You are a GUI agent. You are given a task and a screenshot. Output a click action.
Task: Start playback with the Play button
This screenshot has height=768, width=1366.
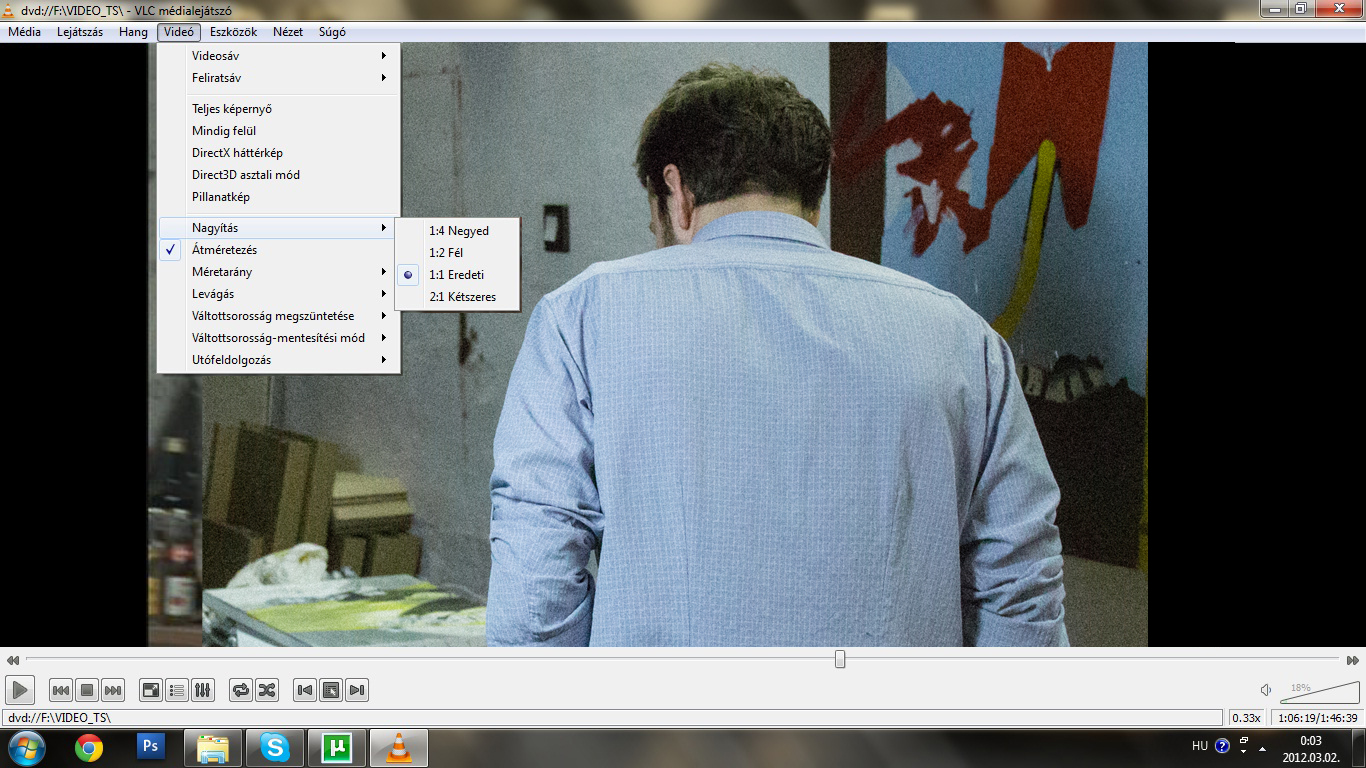(20, 689)
